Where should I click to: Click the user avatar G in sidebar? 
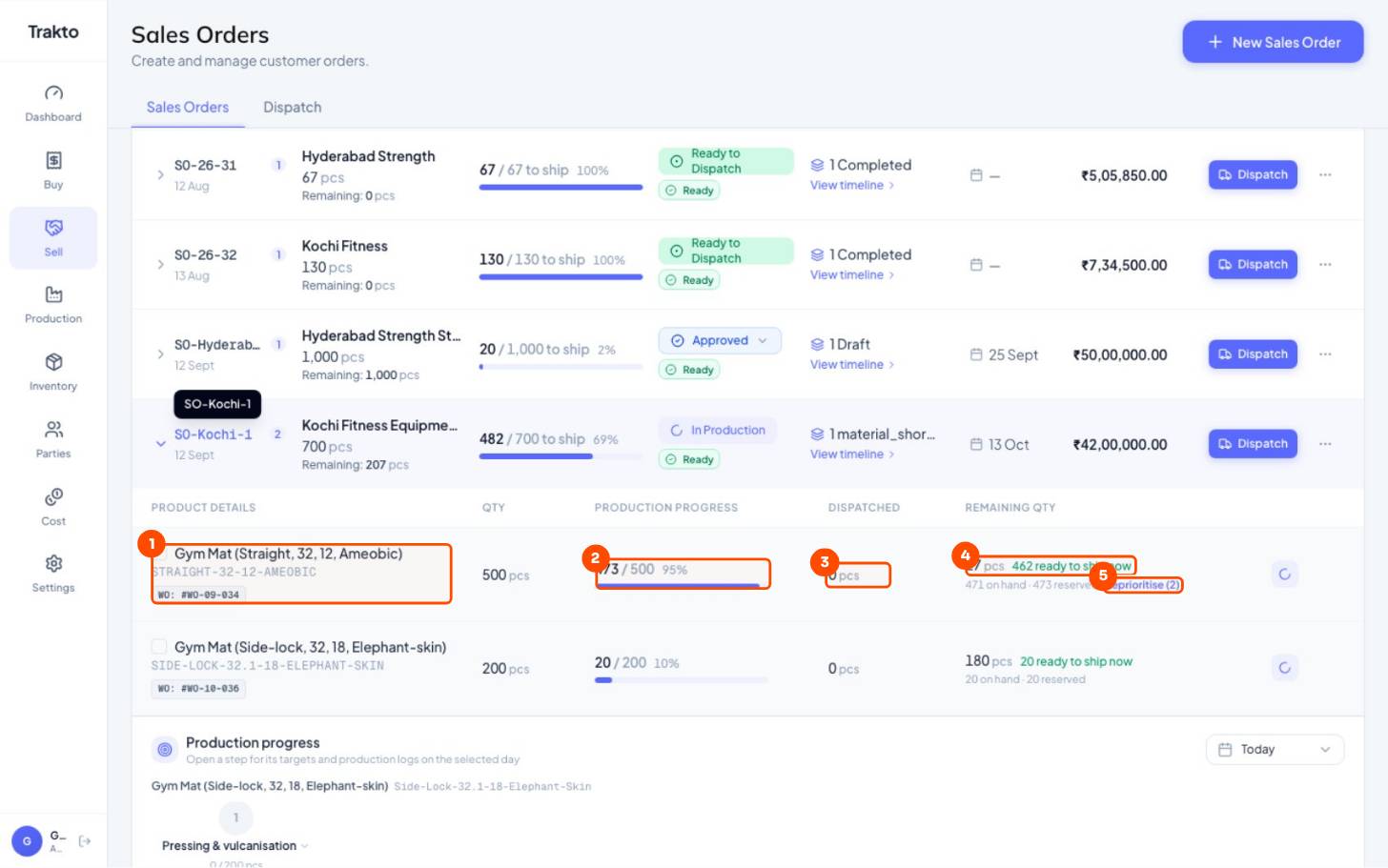[x=27, y=841]
